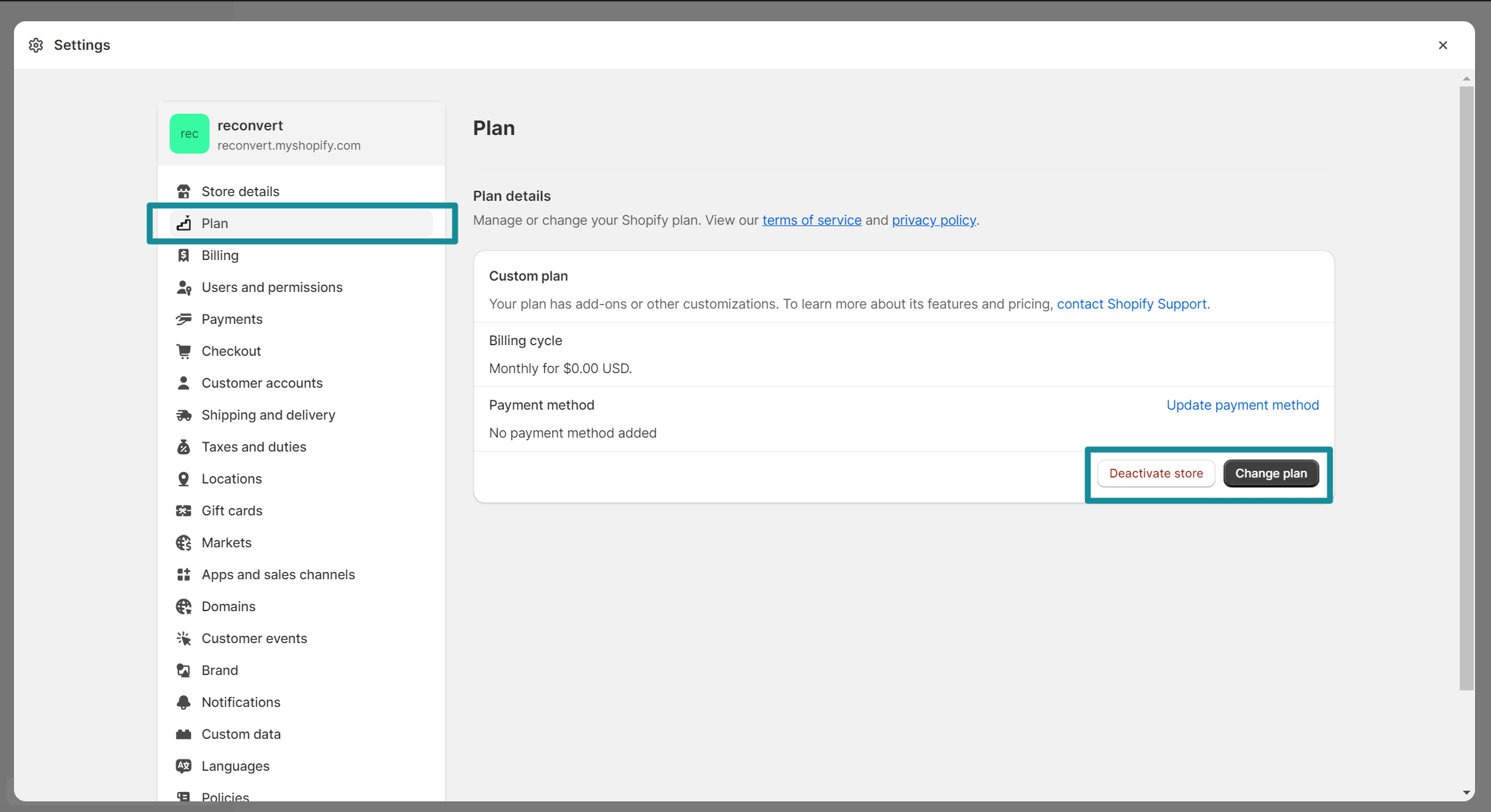Select the Locations pin icon
The width and height of the screenshot is (1491, 812).
[x=184, y=478]
